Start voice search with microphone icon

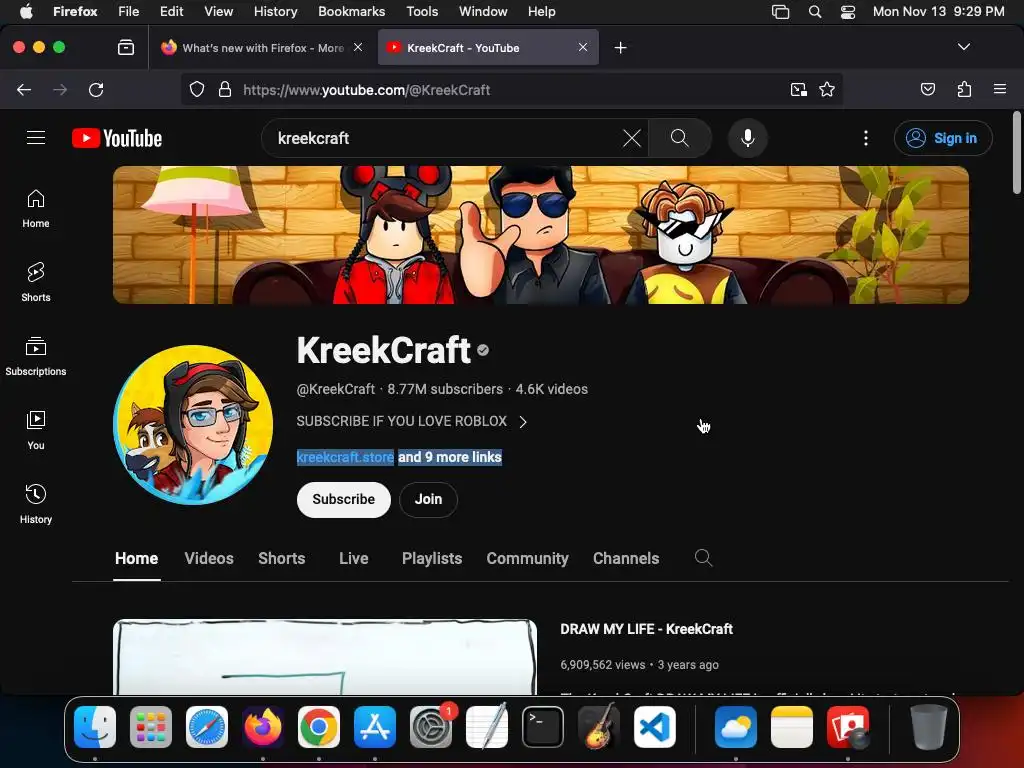[x=748, y=138]
